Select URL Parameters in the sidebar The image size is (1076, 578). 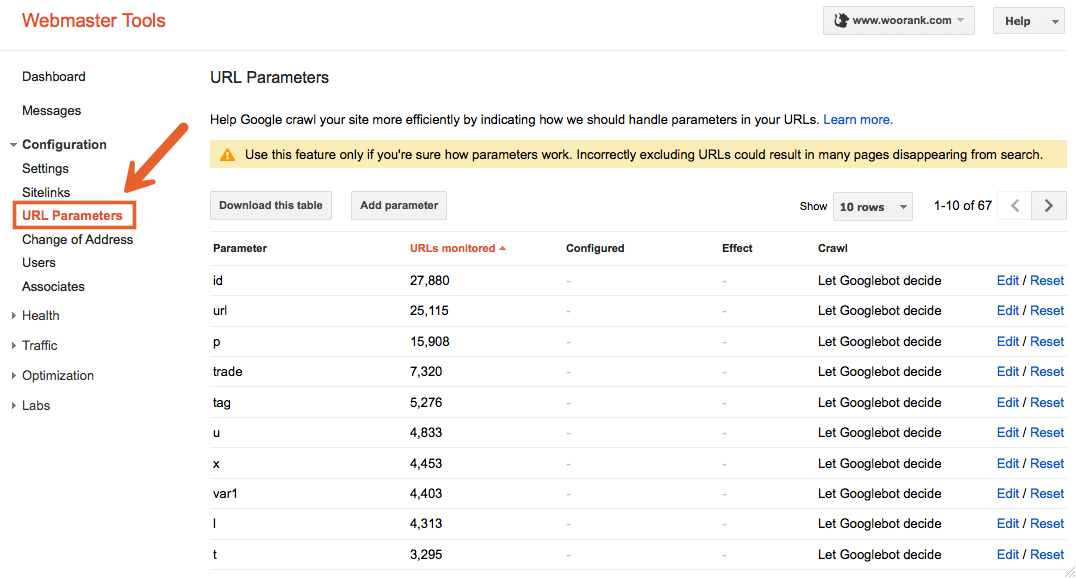pos(72,216)
